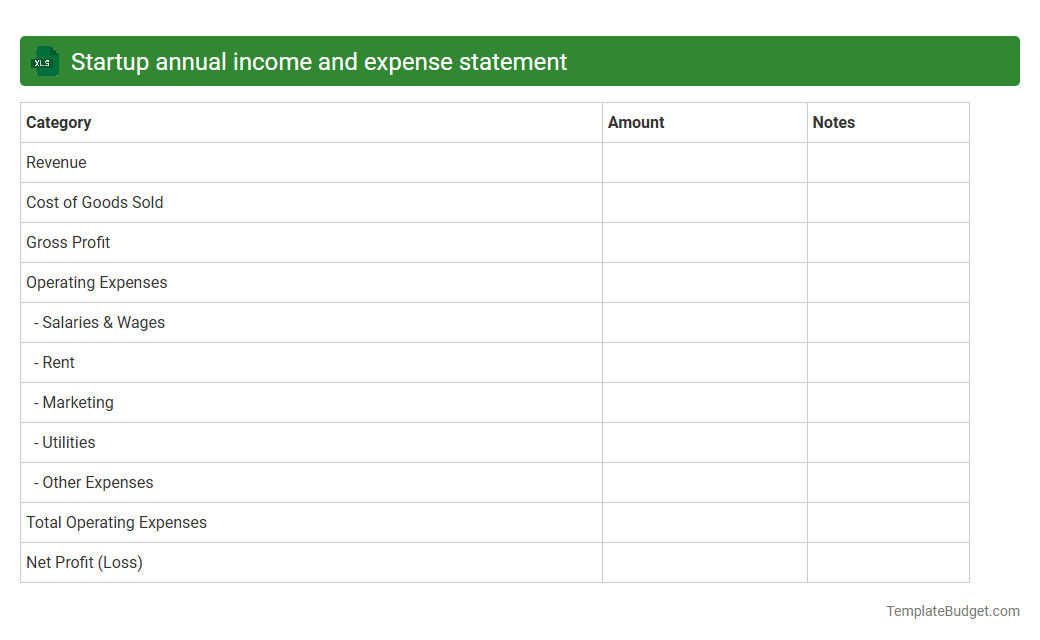1040x640 pixels.
Task: Click the Total Operating Expenses label
Action: pos(116,522)
